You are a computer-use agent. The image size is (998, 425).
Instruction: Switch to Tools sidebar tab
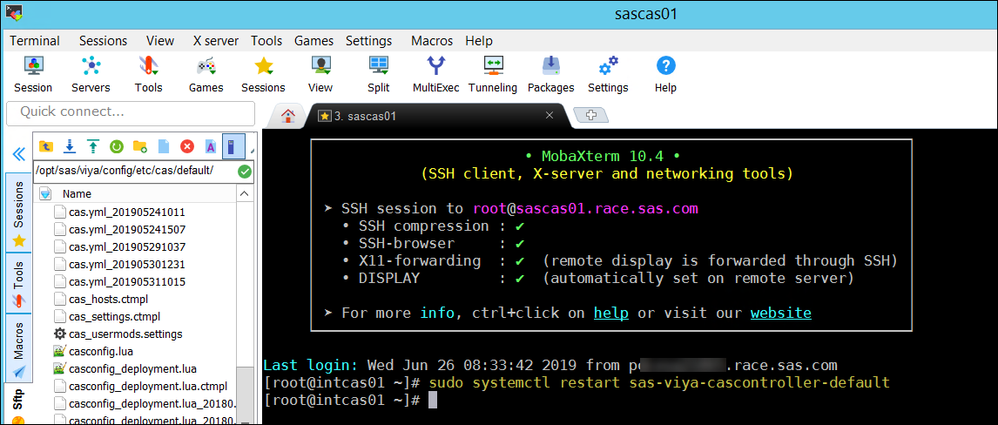pyautogui.click(x=18, y=284)
